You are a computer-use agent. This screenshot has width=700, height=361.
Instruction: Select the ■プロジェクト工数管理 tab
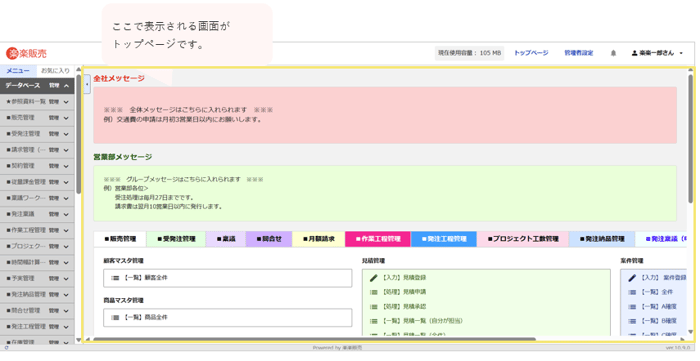pyautogui.click(x=523, y=239)
